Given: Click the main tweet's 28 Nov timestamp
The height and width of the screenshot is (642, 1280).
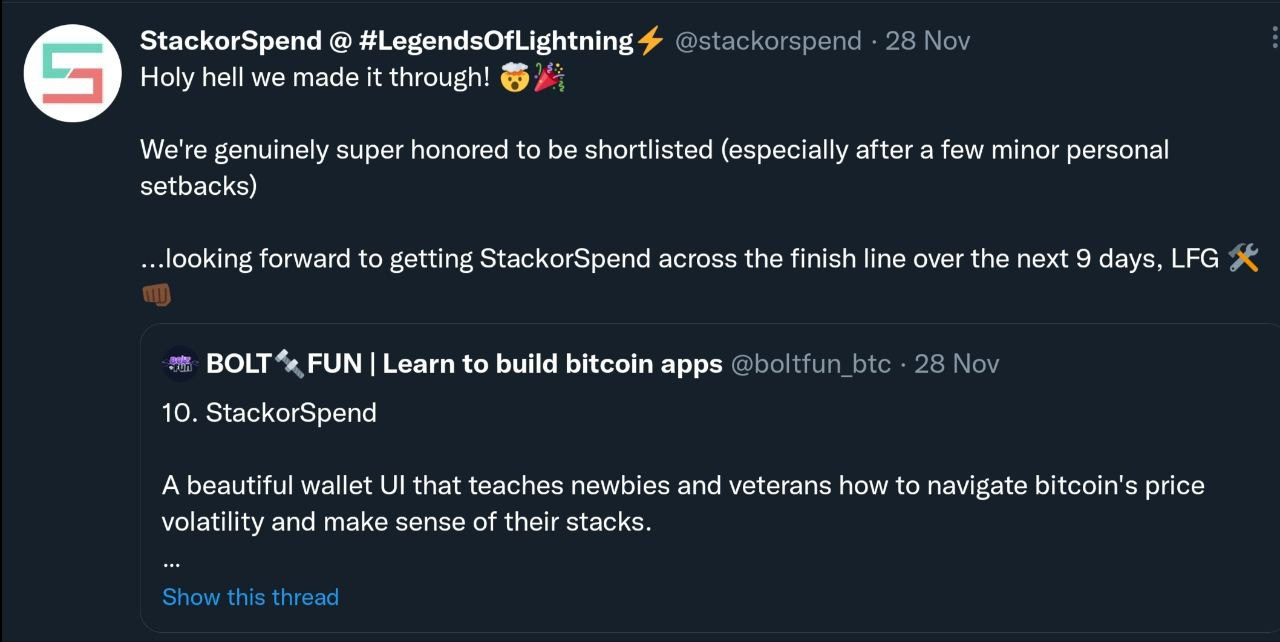Looking at the screenshot, I should (927, 41).
